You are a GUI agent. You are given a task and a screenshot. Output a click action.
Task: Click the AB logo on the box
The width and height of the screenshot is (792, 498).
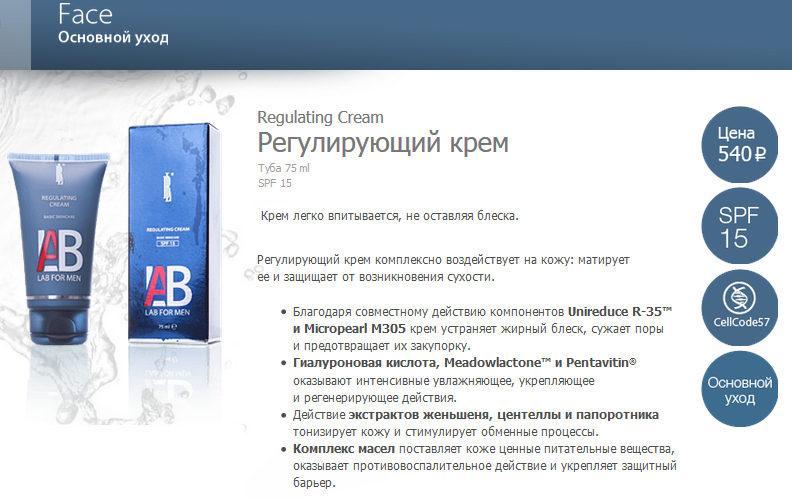pyautogui.click(x=169, y=286)
